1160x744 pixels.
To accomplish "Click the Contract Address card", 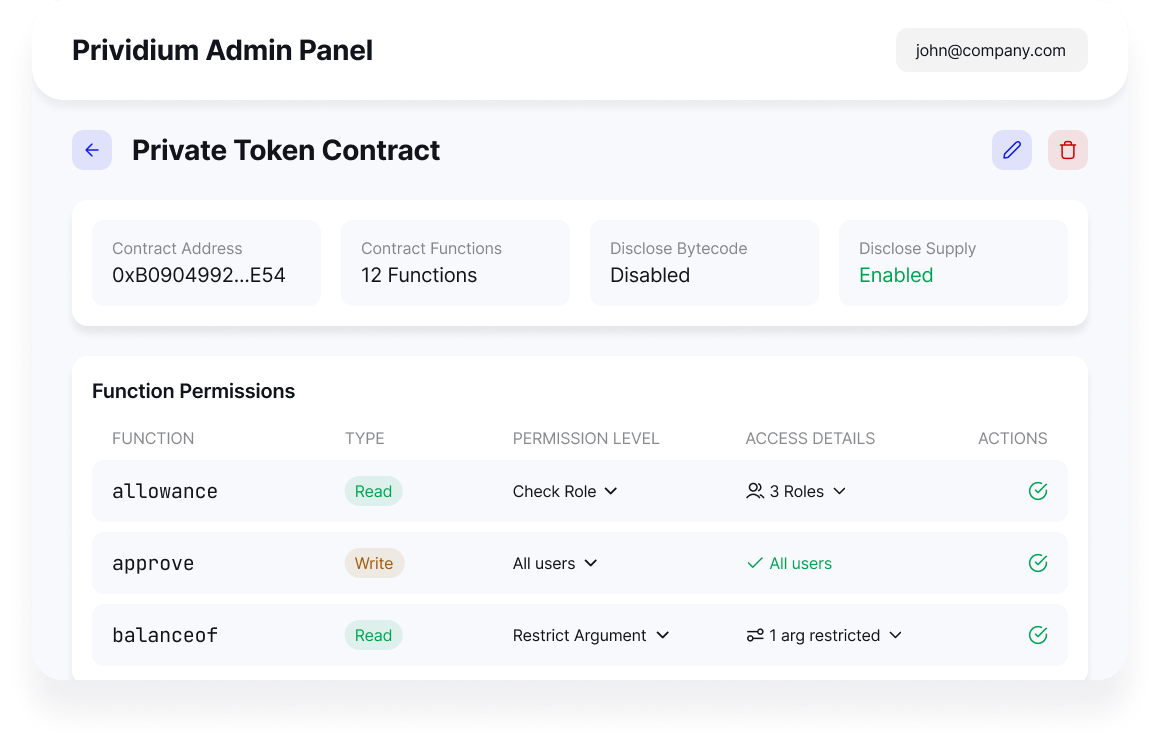I will pos(206,263).
